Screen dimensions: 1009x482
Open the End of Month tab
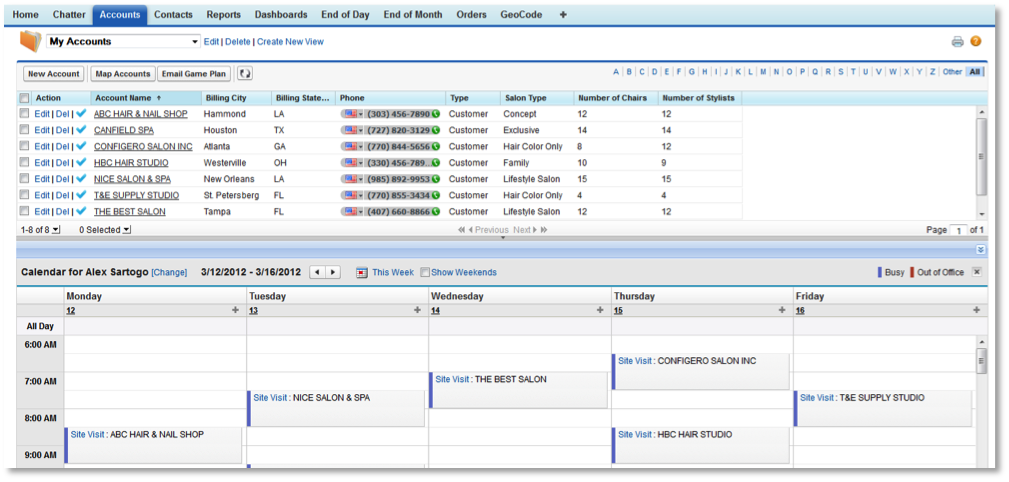coord(412,15)
